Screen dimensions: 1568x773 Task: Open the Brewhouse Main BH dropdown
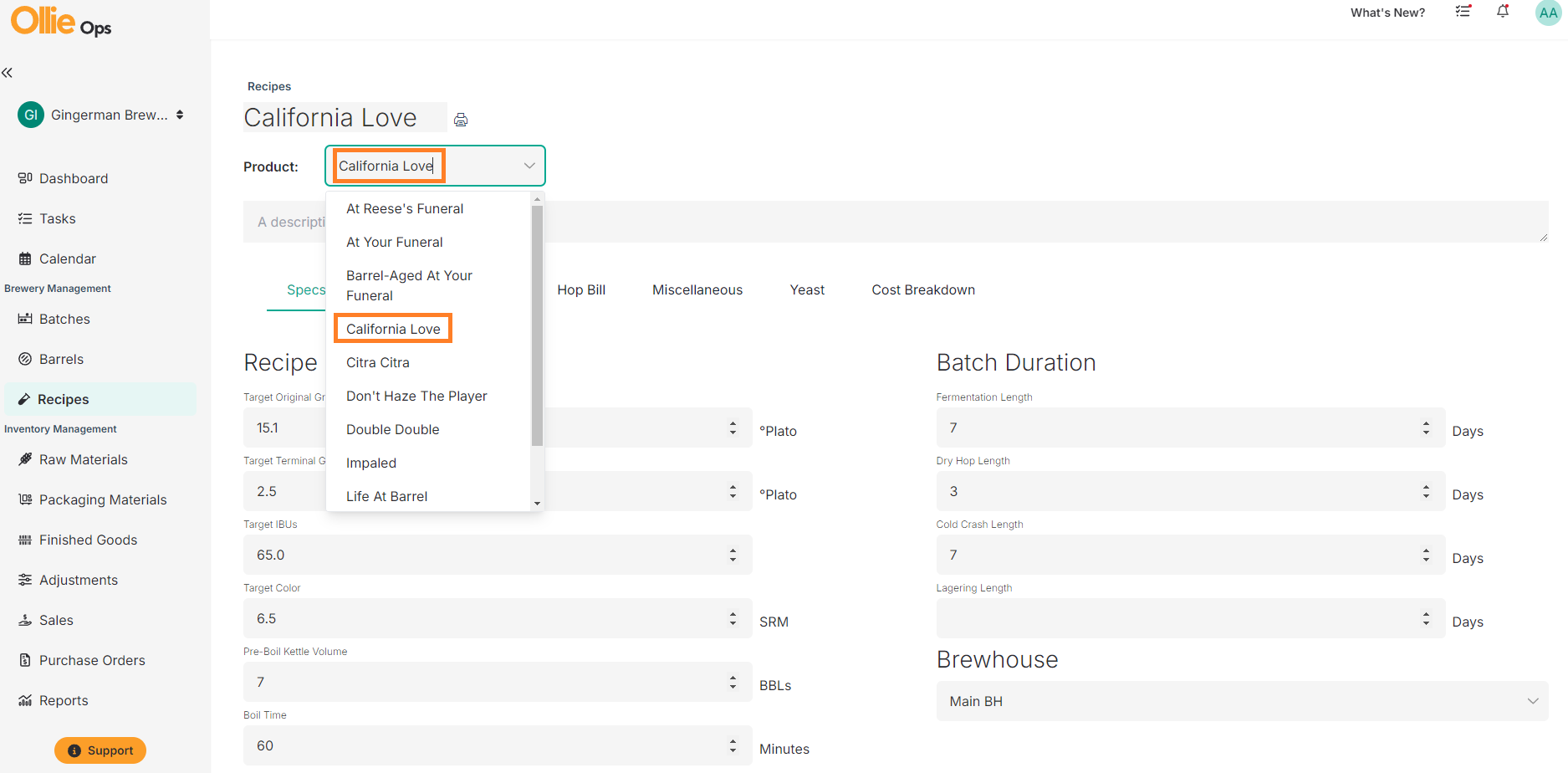[1242, 701]
